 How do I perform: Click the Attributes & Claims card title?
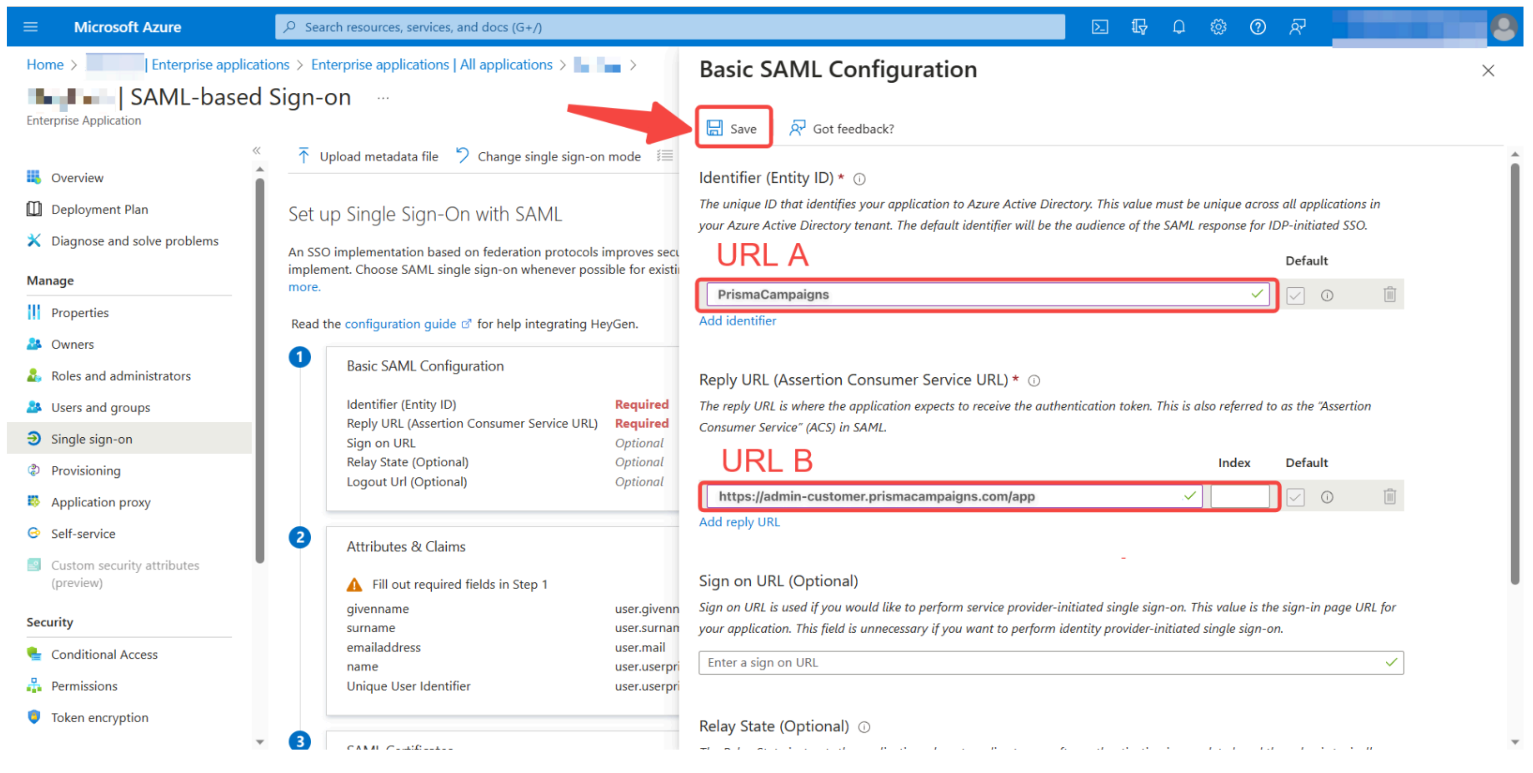click(406, 547)
